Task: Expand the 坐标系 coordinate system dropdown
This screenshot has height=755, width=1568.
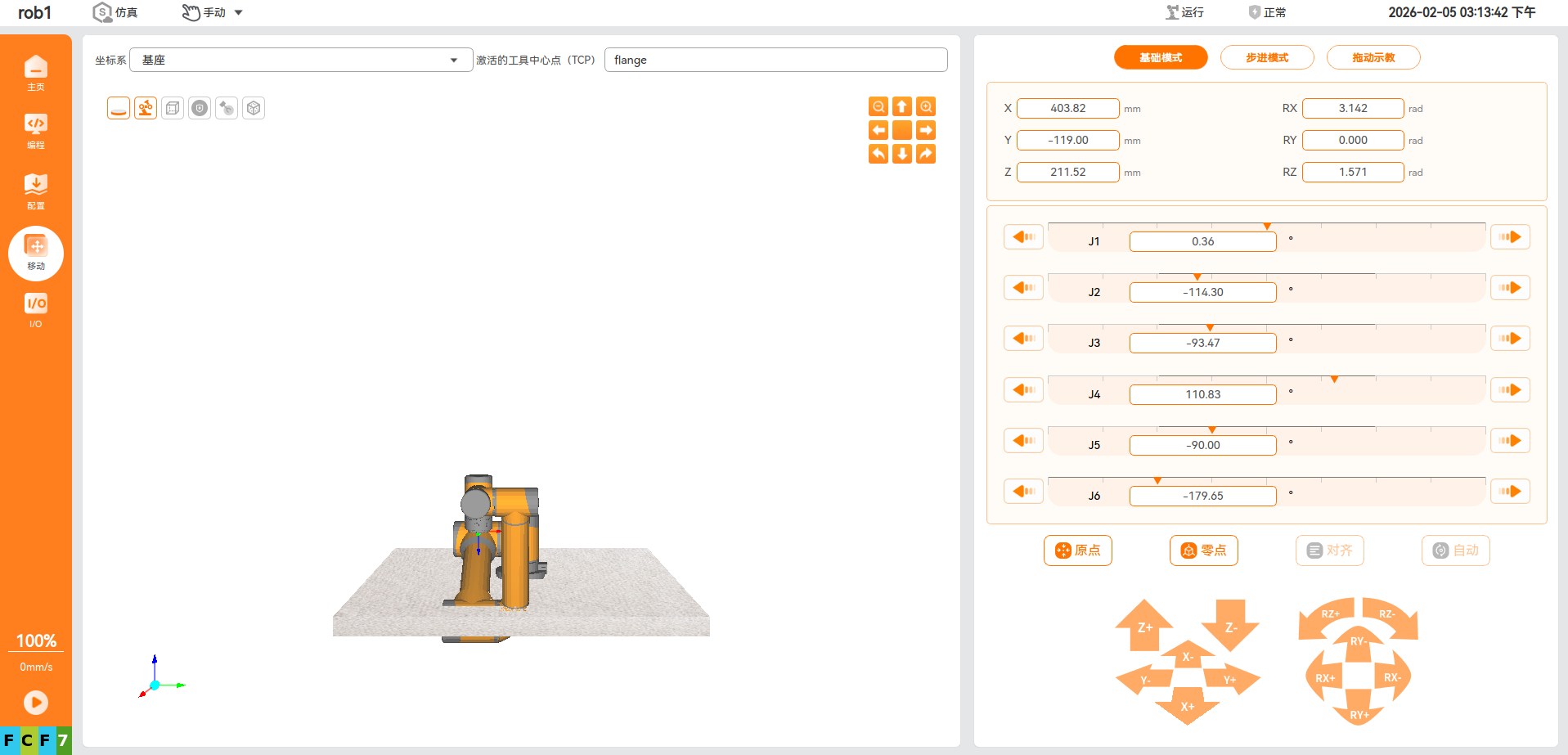Action: click(301, 60)
